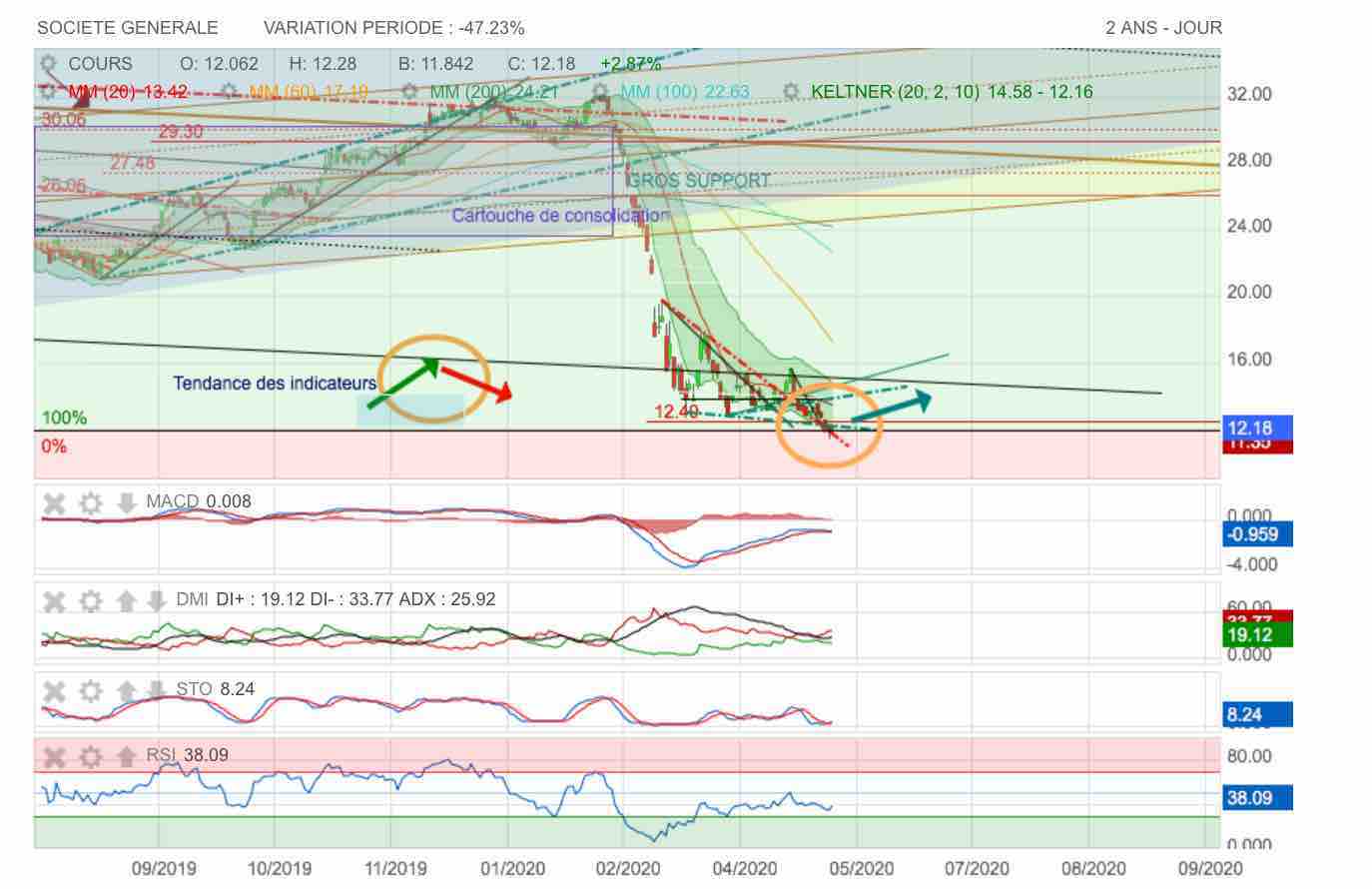Click the MM (100) 22.63 label
Image resolution: width=1372 pixels, height=889 pixels.
click(x=684, y=92)
